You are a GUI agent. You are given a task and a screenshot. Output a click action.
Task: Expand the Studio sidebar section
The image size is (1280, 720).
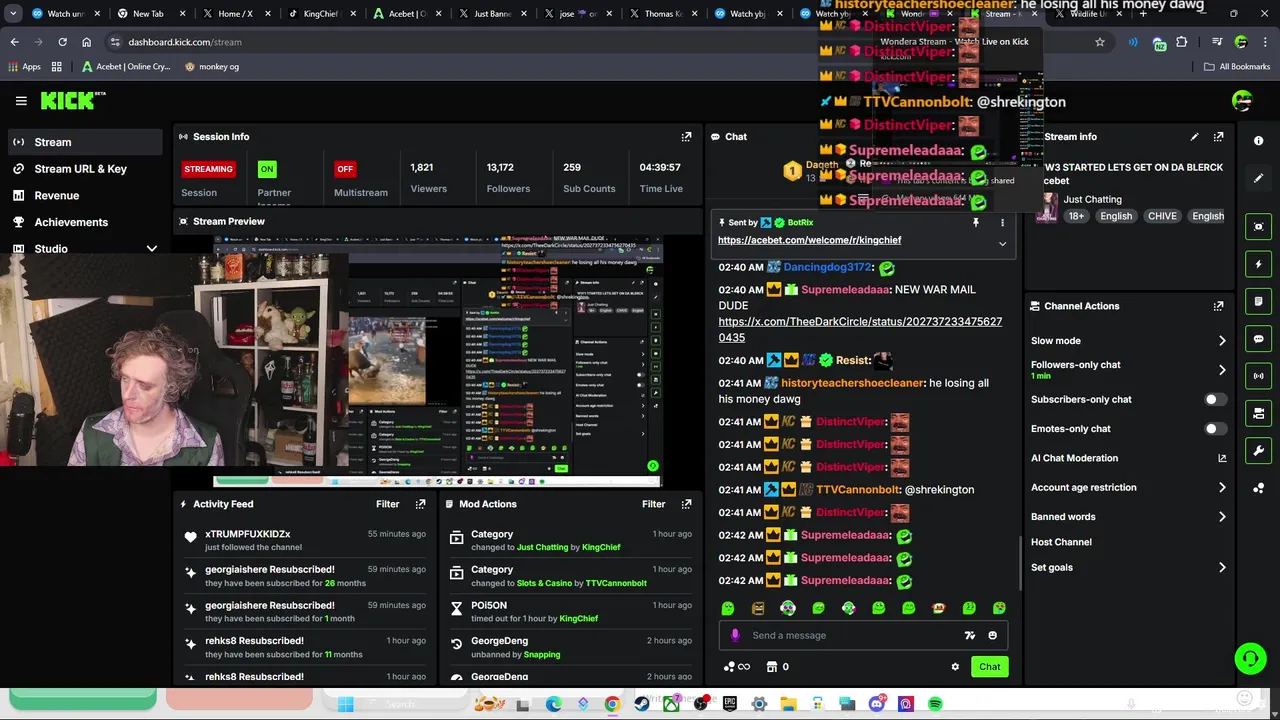[x=152, y=249]
